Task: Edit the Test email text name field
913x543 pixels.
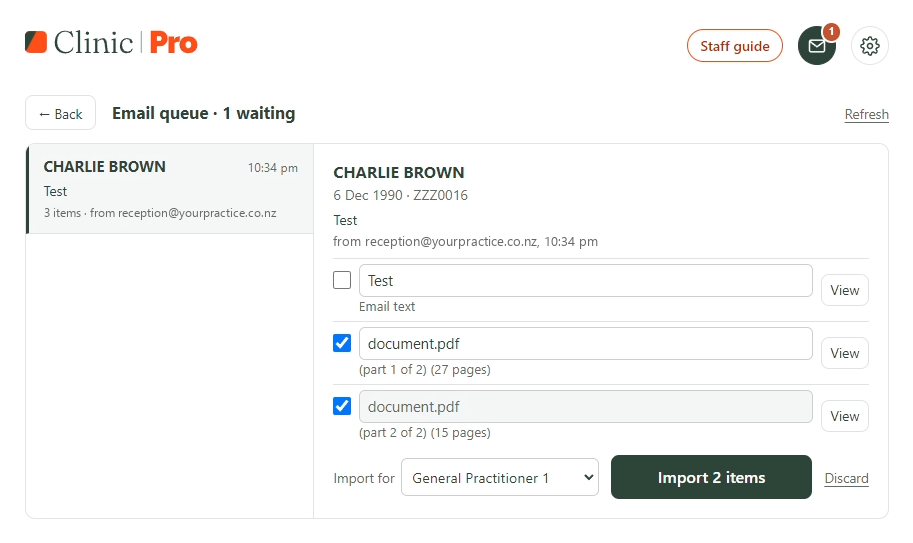Action: 586,281
